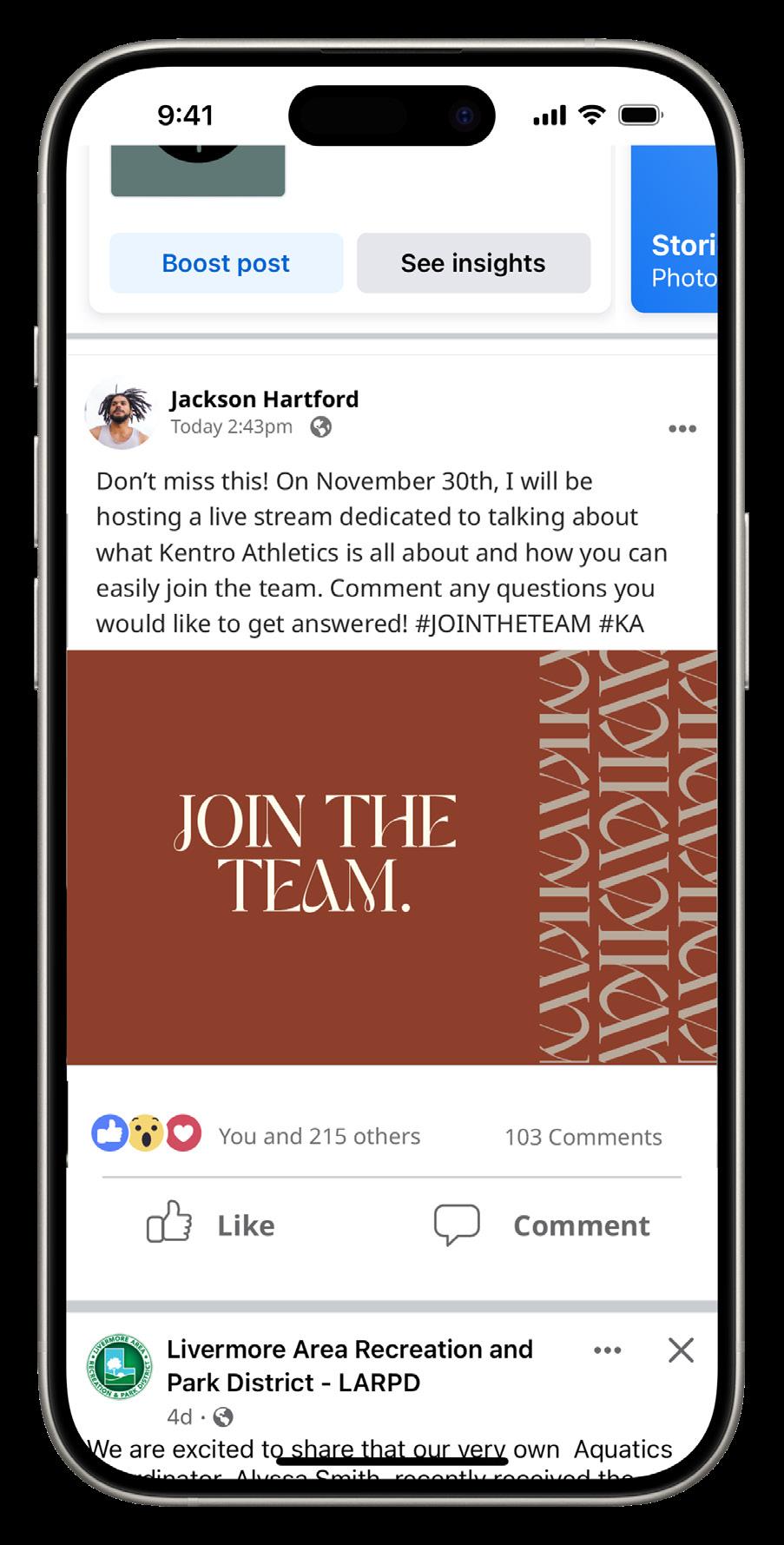The width and height of the screenshot is (784, 1545).
Task: Open the three-dot menu on Jackson's post
Action: 682,428
